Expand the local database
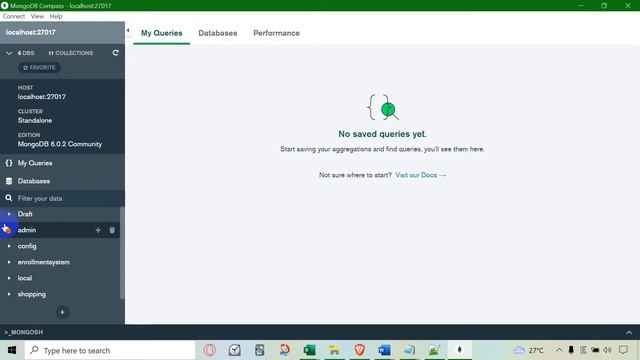 coord(9,278)
